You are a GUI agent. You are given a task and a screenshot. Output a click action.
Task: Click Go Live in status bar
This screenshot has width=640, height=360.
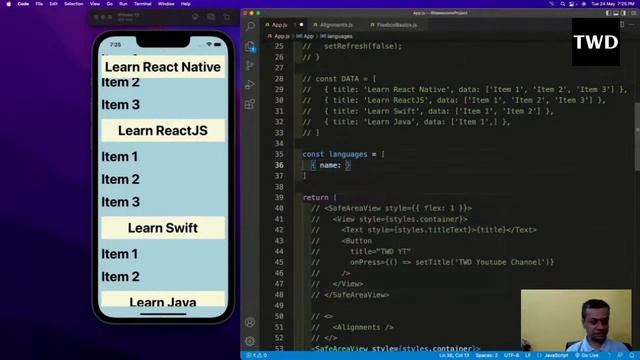[x=586, y=356]
